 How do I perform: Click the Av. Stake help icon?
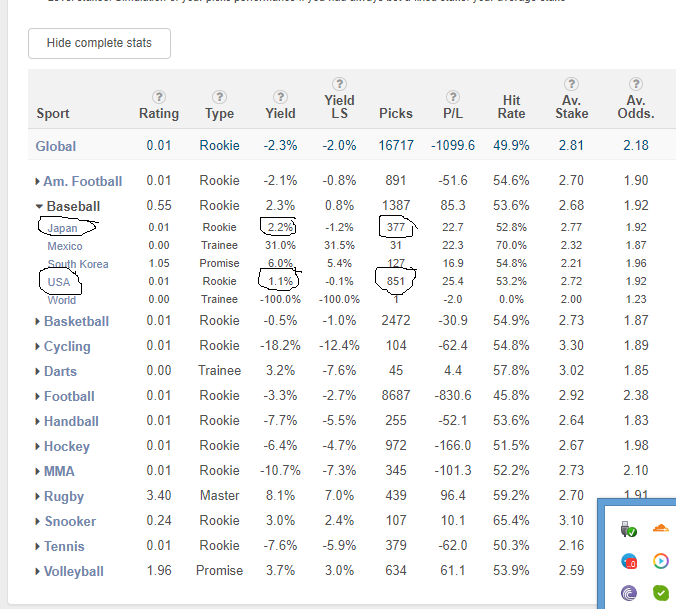[x=571, y=83]
